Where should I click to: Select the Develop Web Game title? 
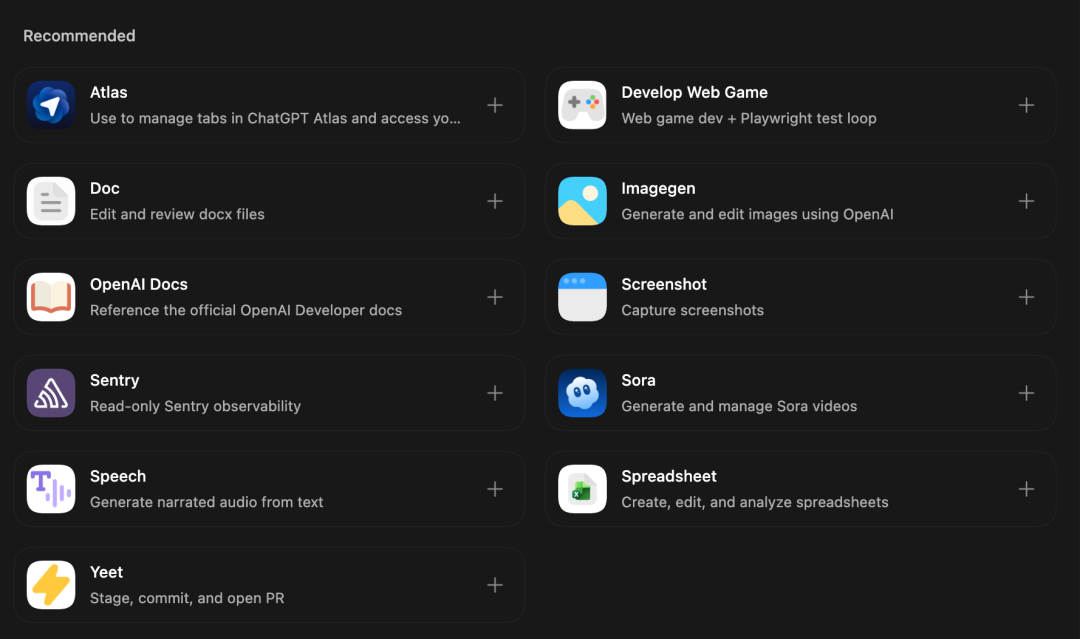[694, 92]
